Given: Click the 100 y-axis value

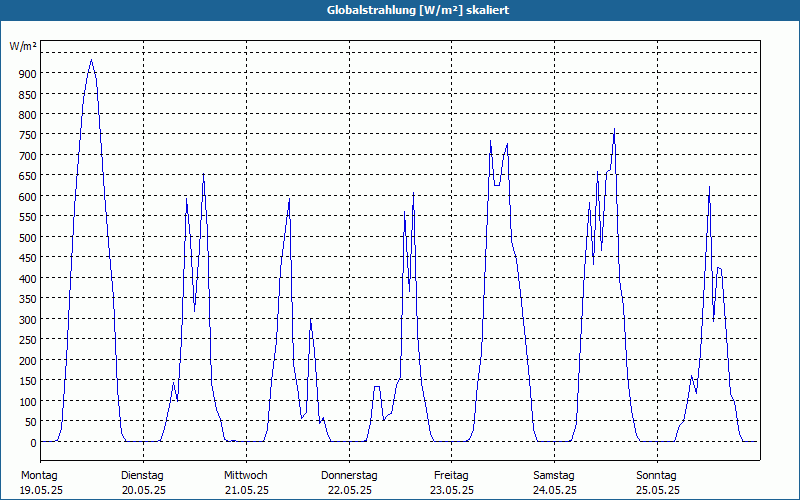Looking at the screenshot, I should (x=28, y=402).
